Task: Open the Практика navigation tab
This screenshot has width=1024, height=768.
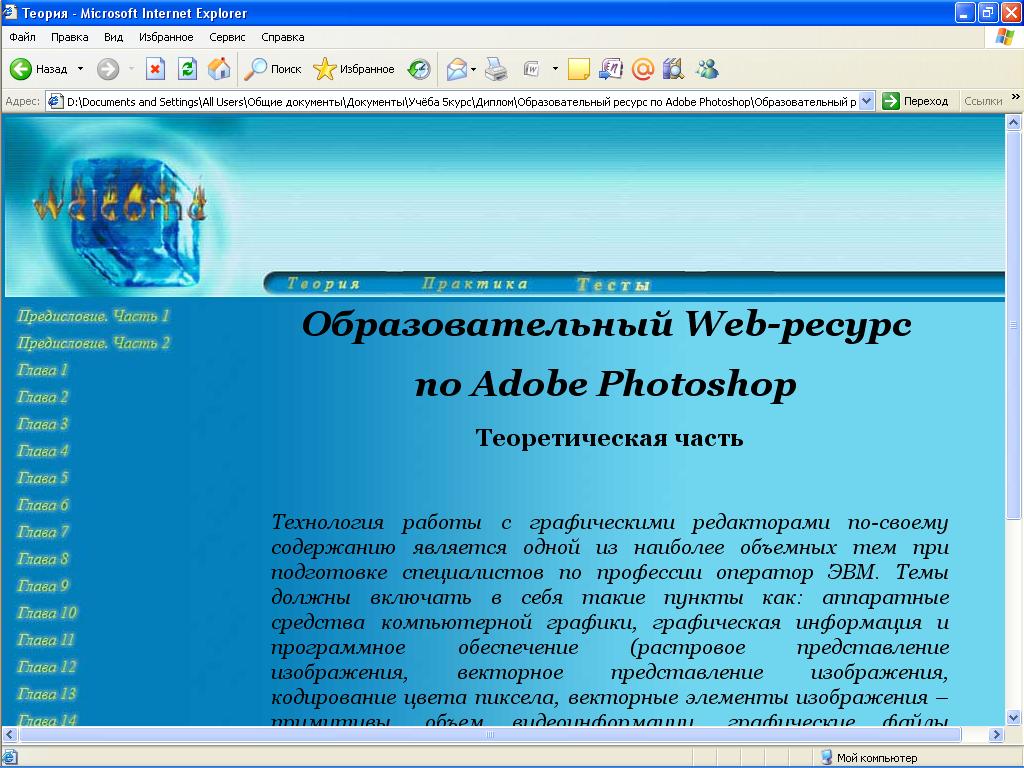Action: [x=475, y=284]
